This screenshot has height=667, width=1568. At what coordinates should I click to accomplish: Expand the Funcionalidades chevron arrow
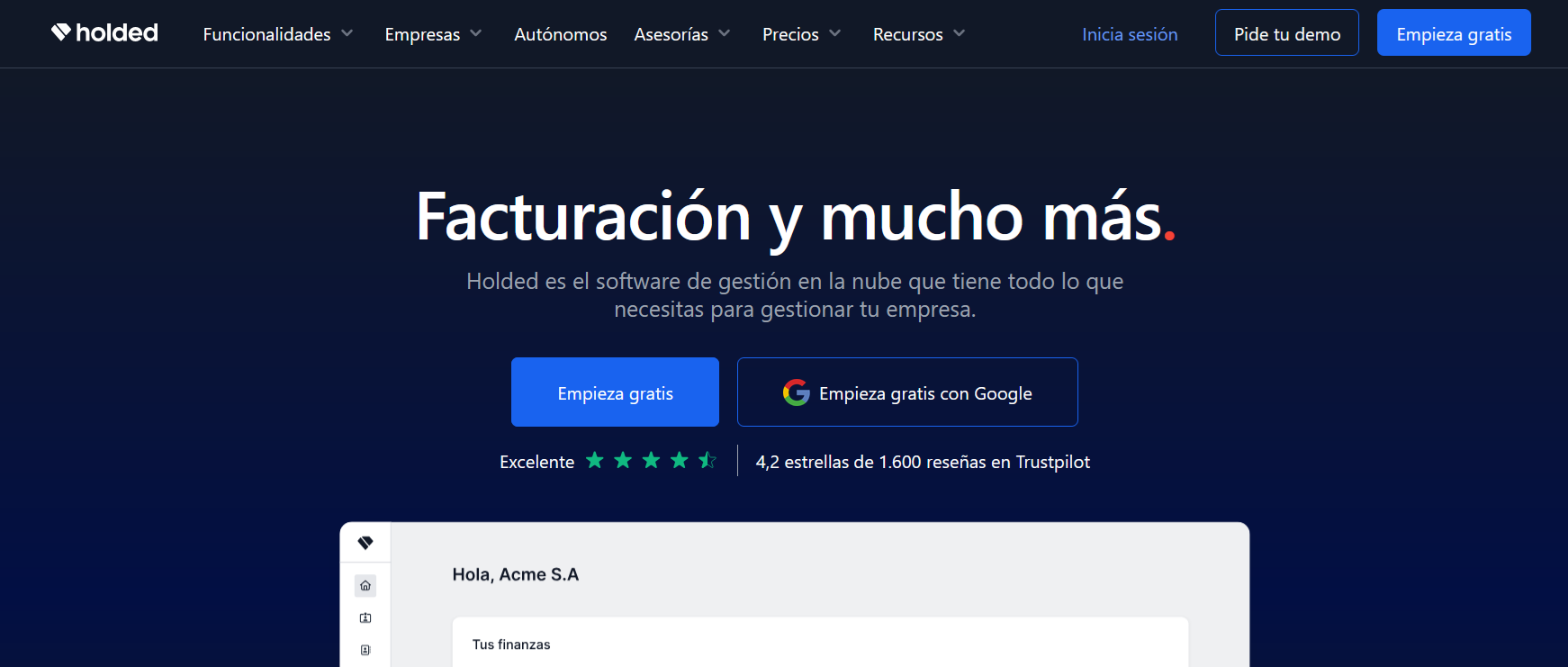(347, 33)
